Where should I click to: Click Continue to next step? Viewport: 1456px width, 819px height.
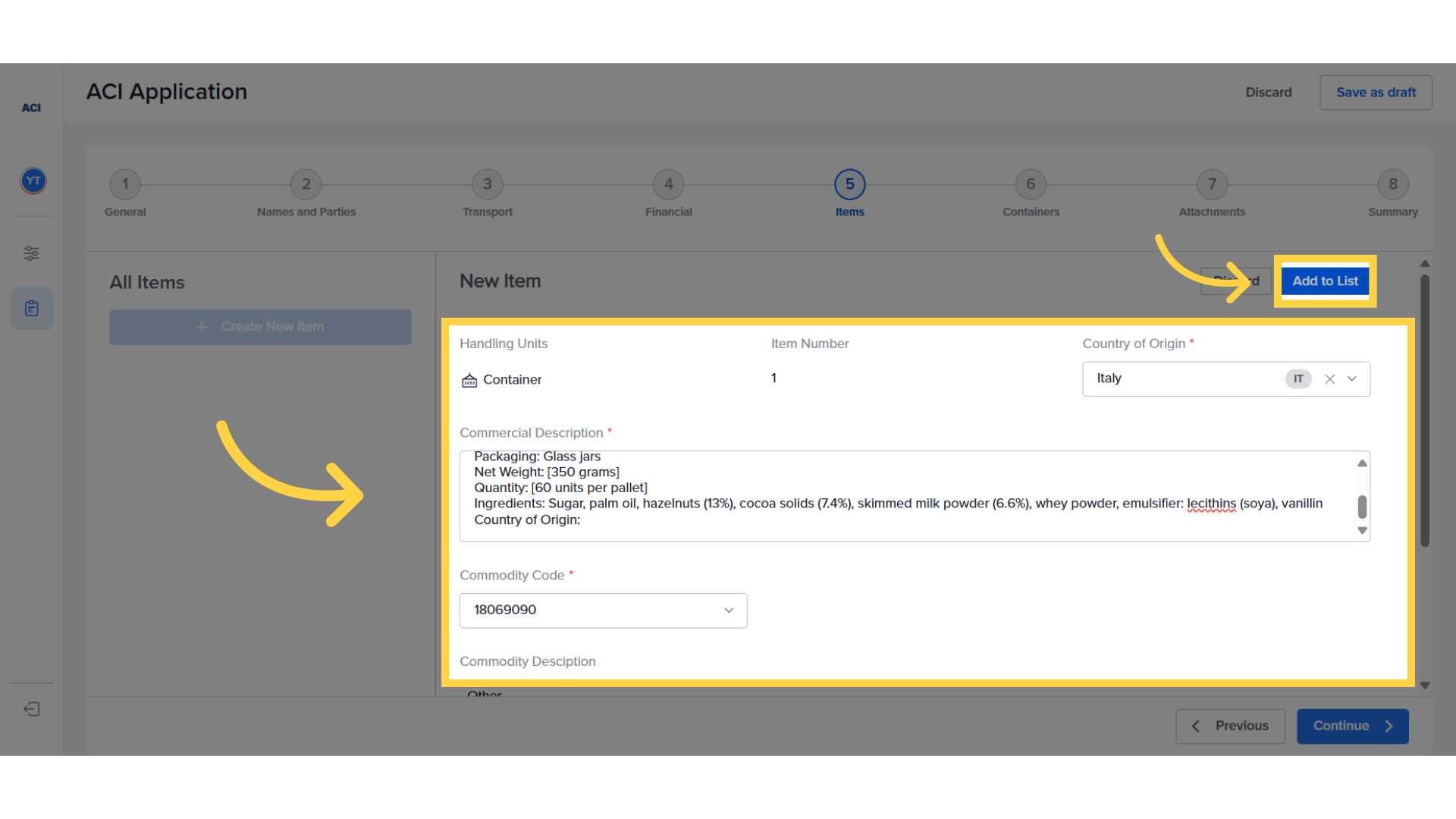[1352, 726]
